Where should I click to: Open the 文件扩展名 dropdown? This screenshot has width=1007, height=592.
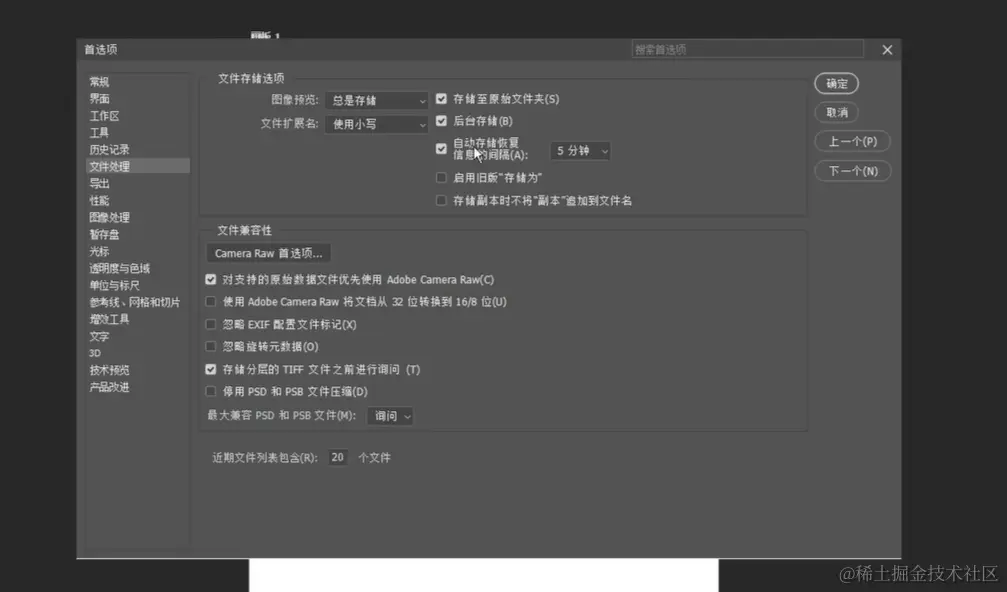point(375,122)
